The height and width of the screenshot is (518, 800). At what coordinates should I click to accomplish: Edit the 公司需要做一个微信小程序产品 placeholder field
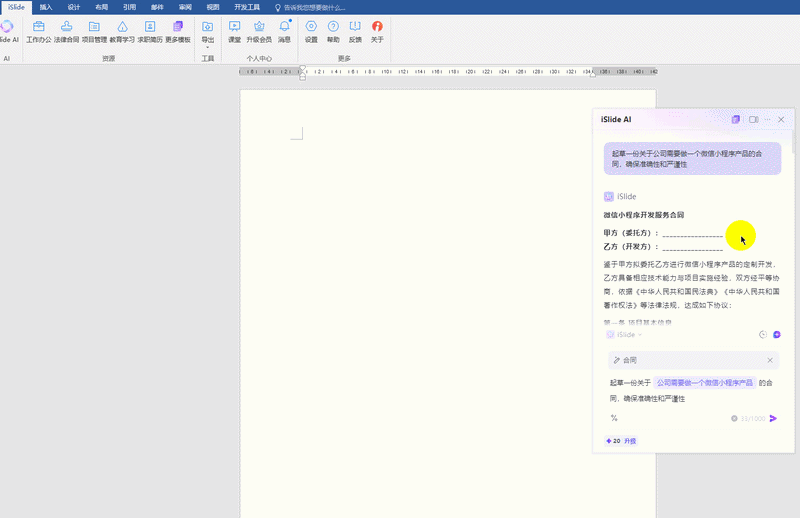(x=705, y=383)
